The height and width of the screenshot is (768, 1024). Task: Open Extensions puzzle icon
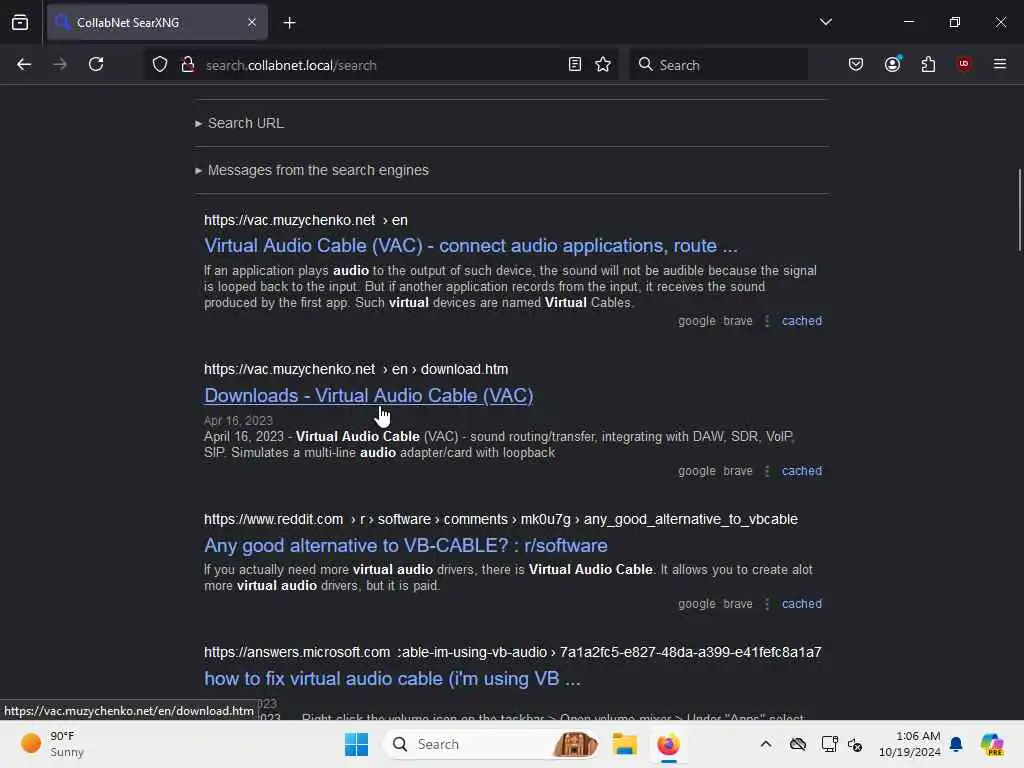pos(928,65)
